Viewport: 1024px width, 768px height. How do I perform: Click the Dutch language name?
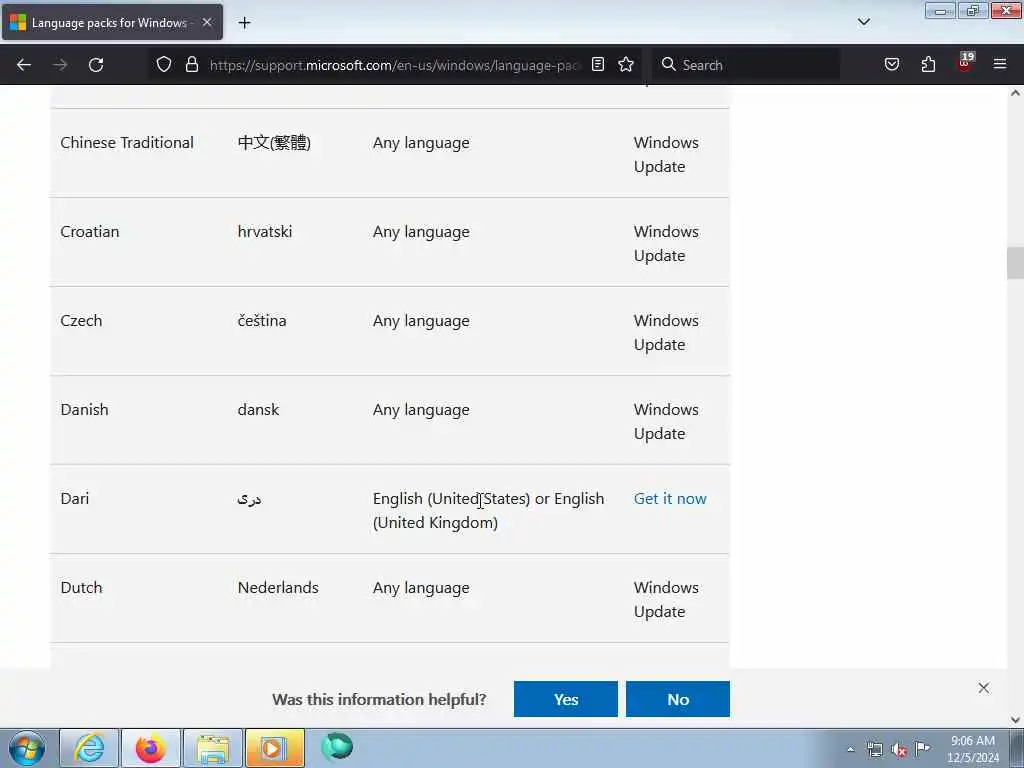pos(81,587)
